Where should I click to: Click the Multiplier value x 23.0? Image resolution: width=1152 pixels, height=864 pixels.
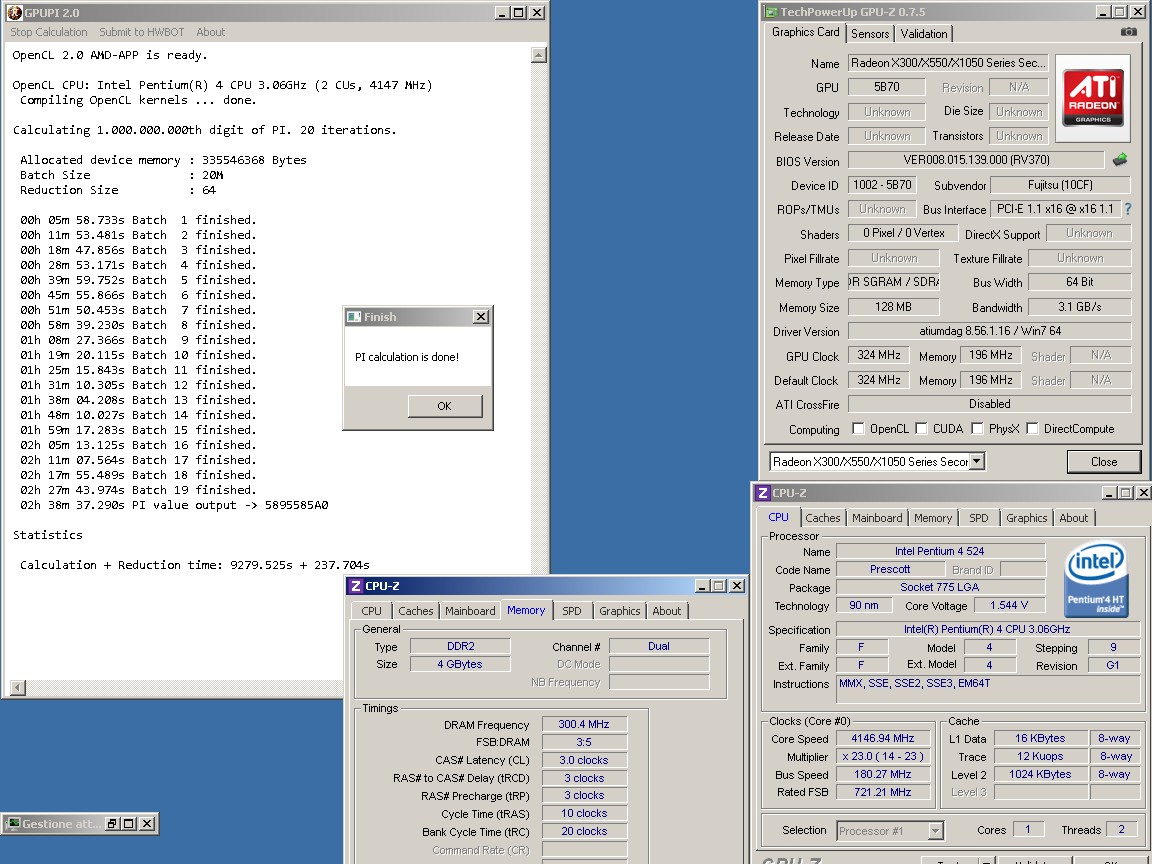(882, 757)
